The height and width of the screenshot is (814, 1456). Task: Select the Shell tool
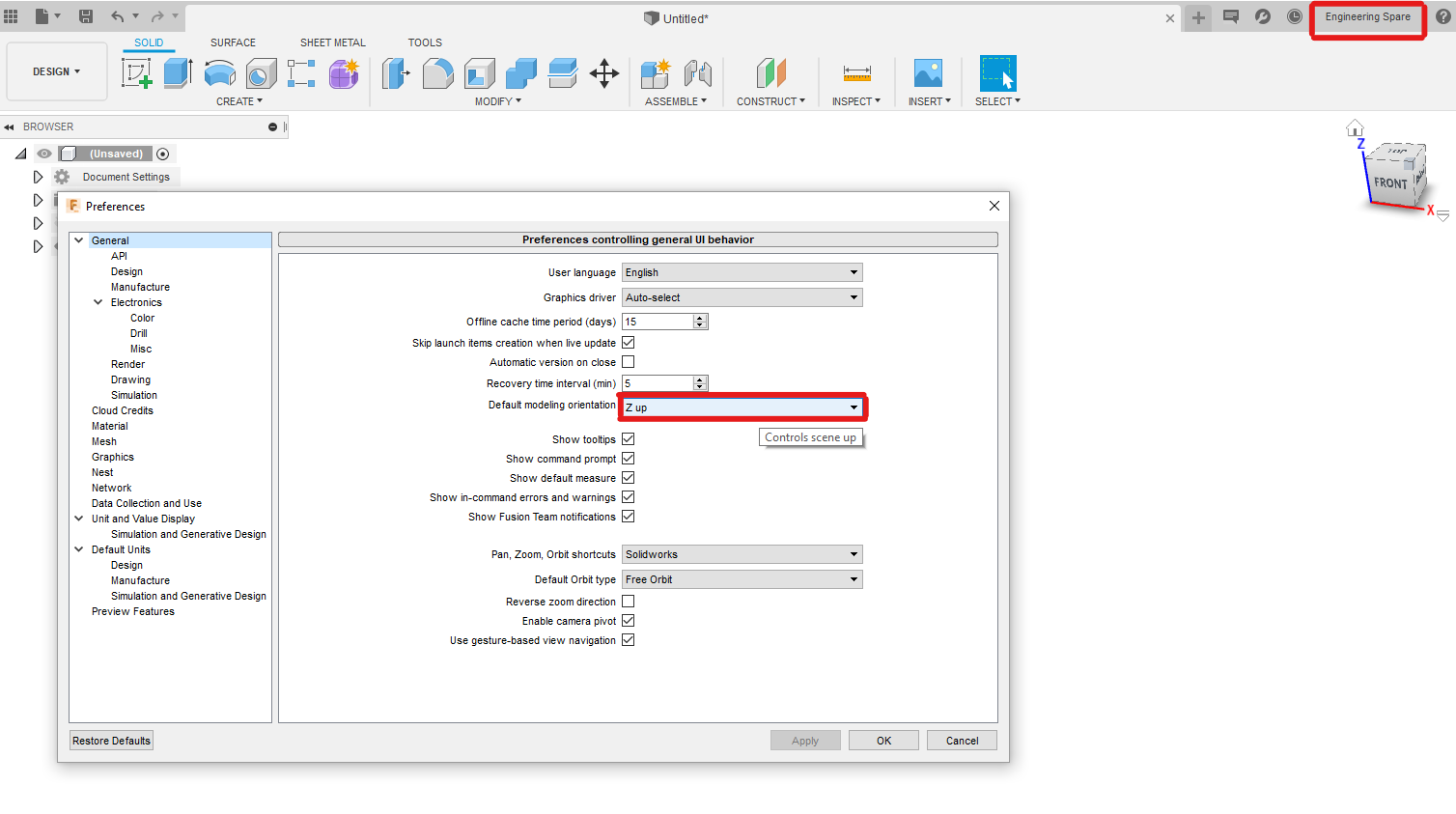click(479, 73)
